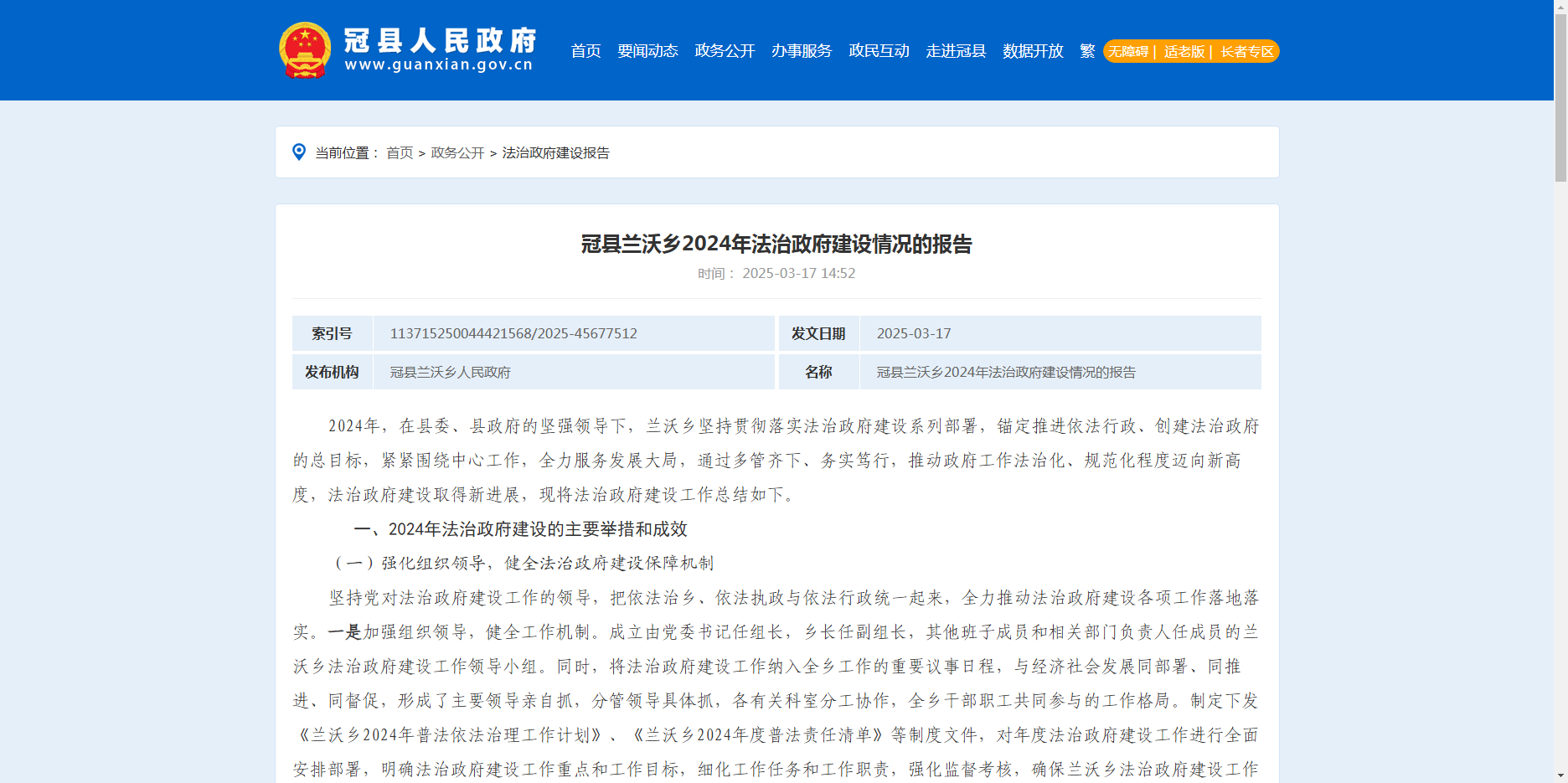Click the 首页 breadcrumb link
Image resolution: width=1568 pixels, height=783 pixels.
click(400, 152)
